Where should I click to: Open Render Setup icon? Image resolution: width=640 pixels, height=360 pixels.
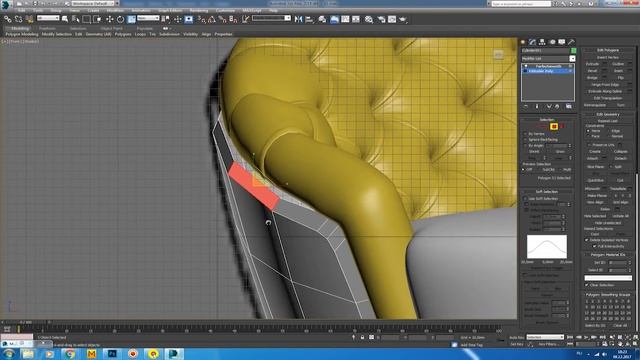tap(381, 19)
